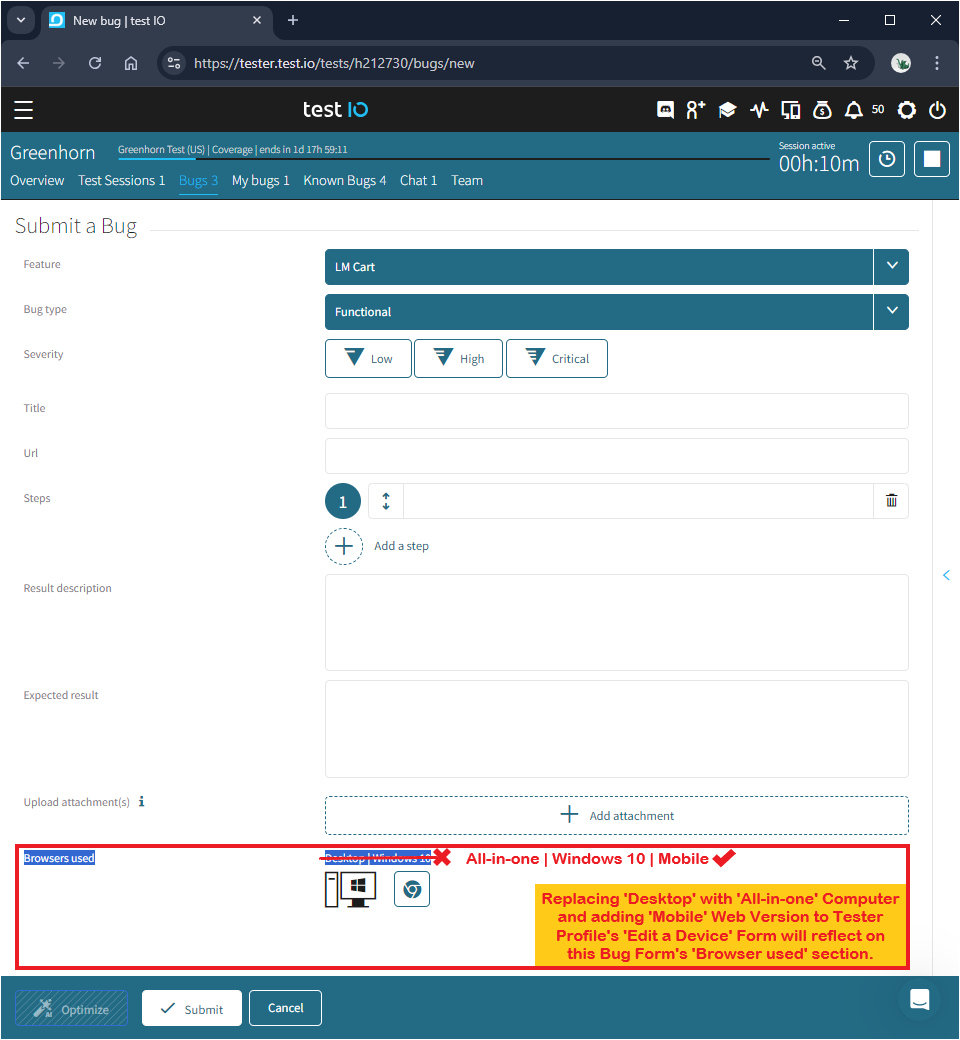Image resolution: width=960 pixels, height=1040 pixels.
Task: Click the Url input field
Action: coord(616,456)
